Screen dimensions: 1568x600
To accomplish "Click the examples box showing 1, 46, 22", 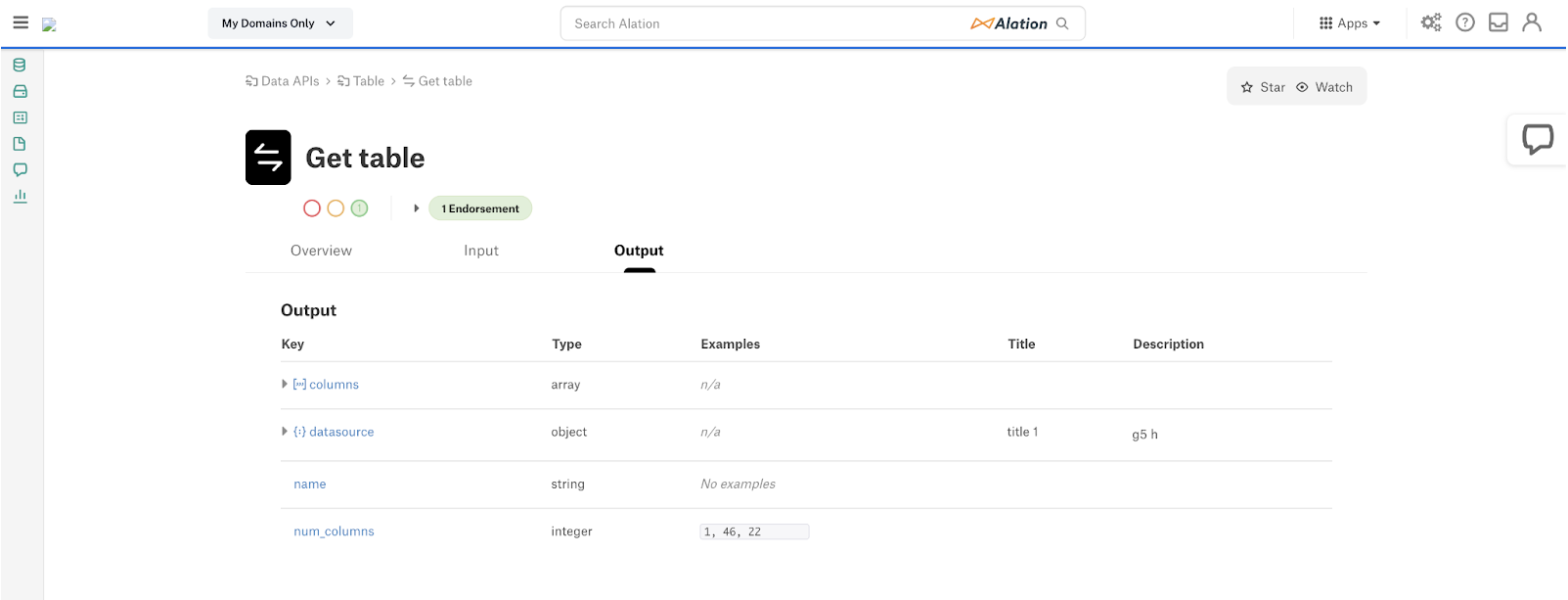I will pyautogui.click(x=754, y=531).
